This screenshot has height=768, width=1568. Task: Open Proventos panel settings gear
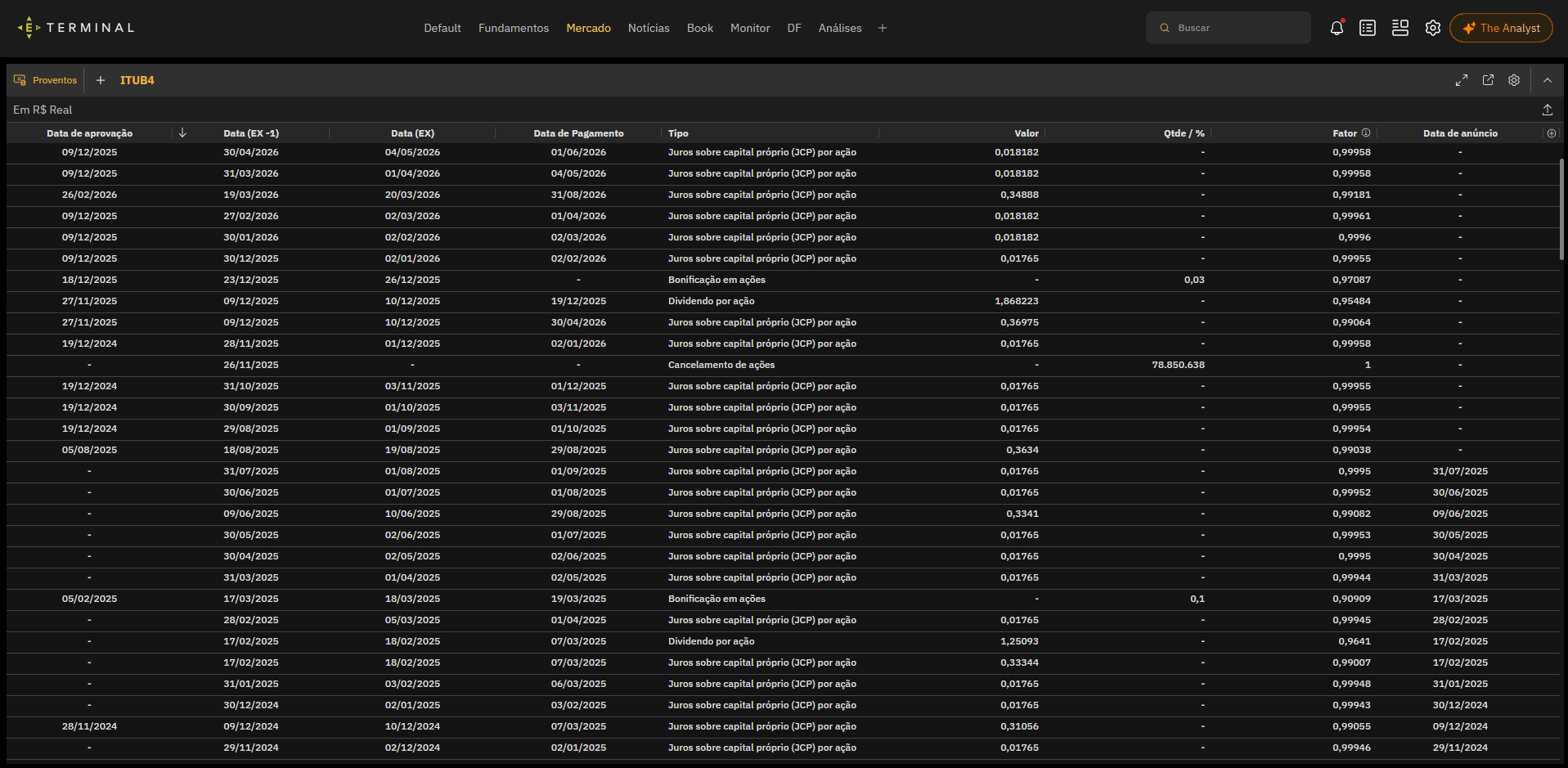tap(1514, 80)
